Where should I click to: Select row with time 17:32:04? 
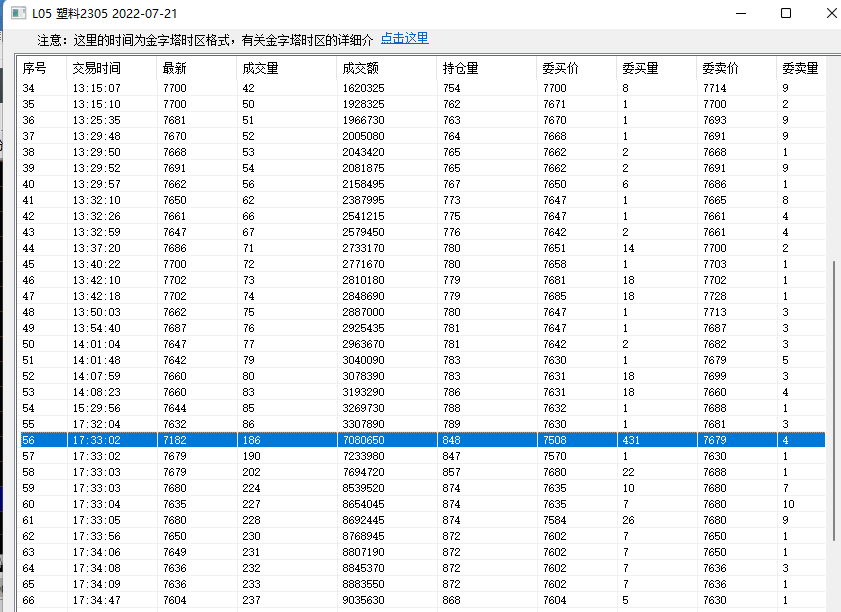(x=423, y=424)
